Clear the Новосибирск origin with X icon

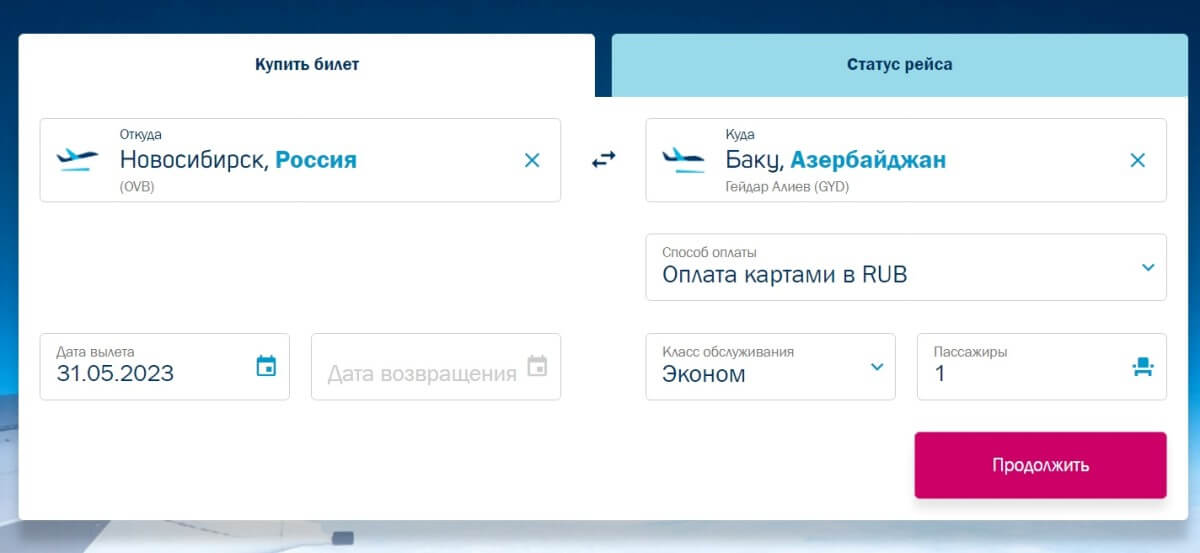coord(532,160)
